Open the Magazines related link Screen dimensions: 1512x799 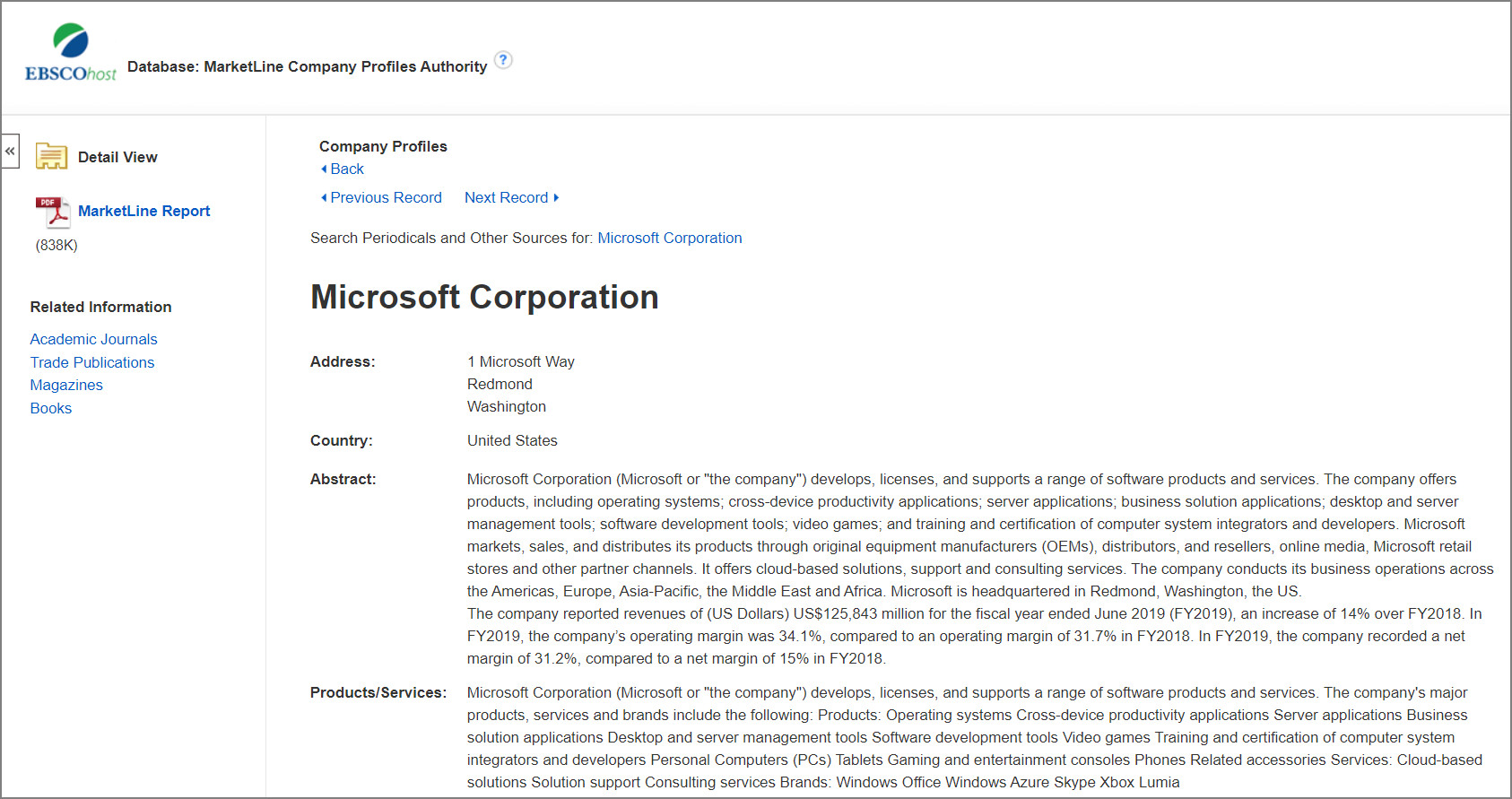click(x=66, y=385)
